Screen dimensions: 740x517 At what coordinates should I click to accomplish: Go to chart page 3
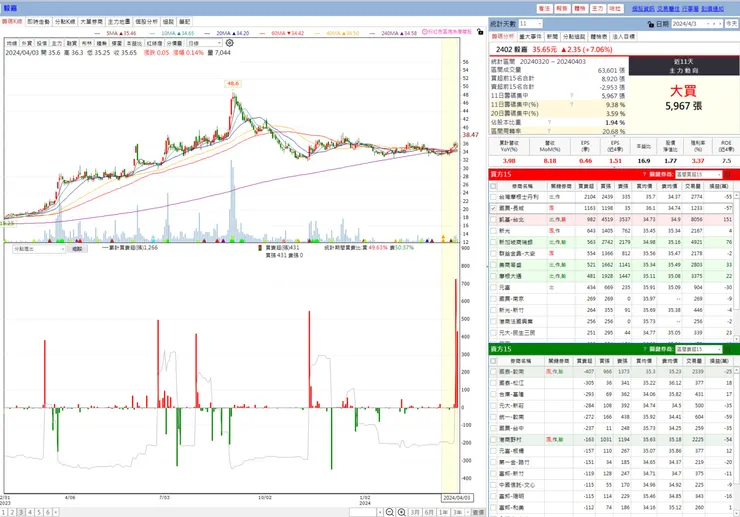click(x=21, y=512)
